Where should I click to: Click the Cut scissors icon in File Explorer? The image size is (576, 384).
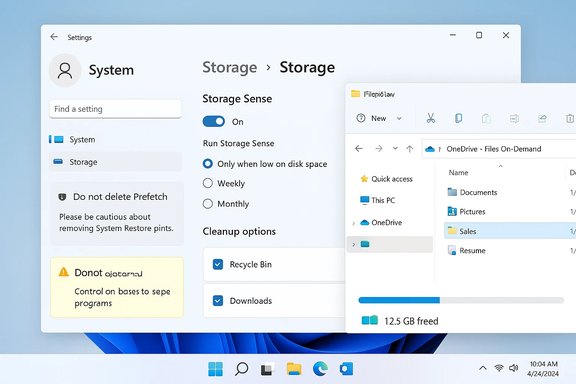coord(431,118)
